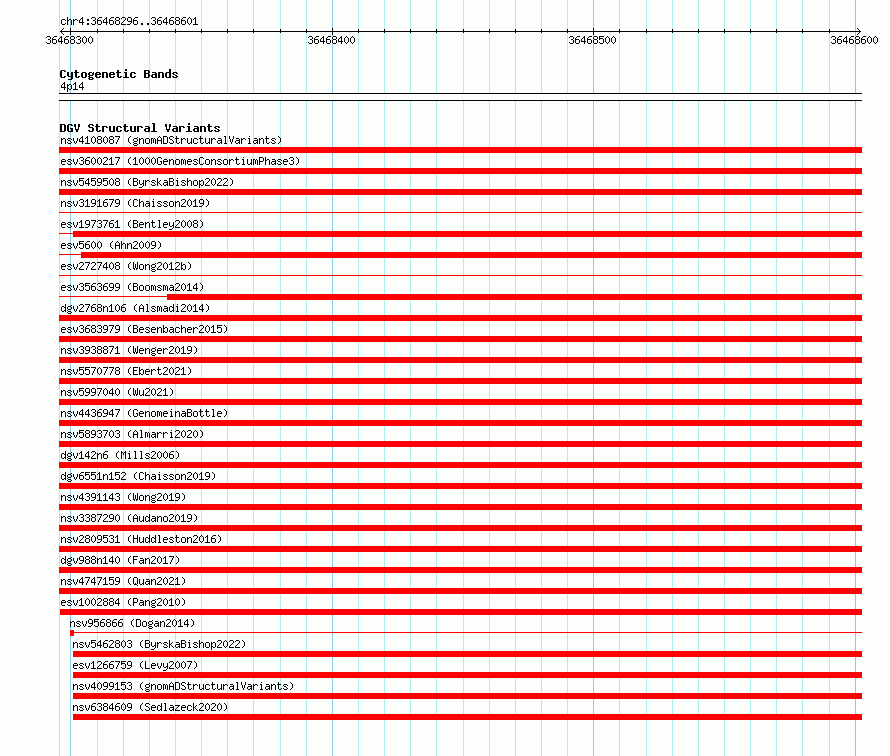Screen dimensions: 890x756
Task: Click nsv6384609 (Sedlazeck2020) label
Action: (x=150, y=707)
